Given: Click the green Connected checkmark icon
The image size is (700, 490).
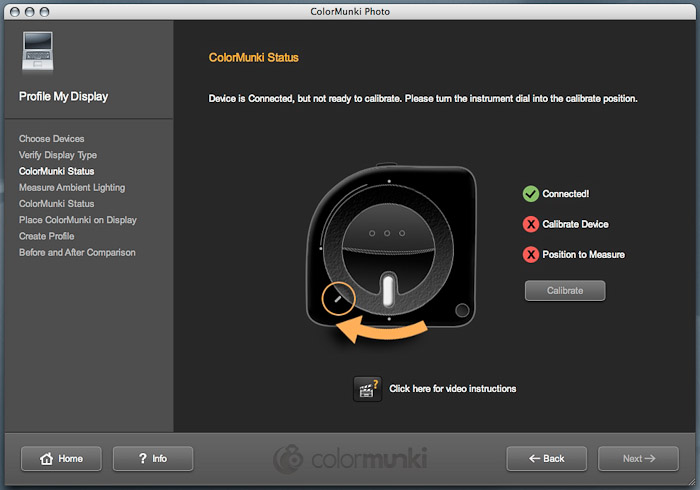Looking at the screenshot, I should pyautogui.click(x=530, y=194).
